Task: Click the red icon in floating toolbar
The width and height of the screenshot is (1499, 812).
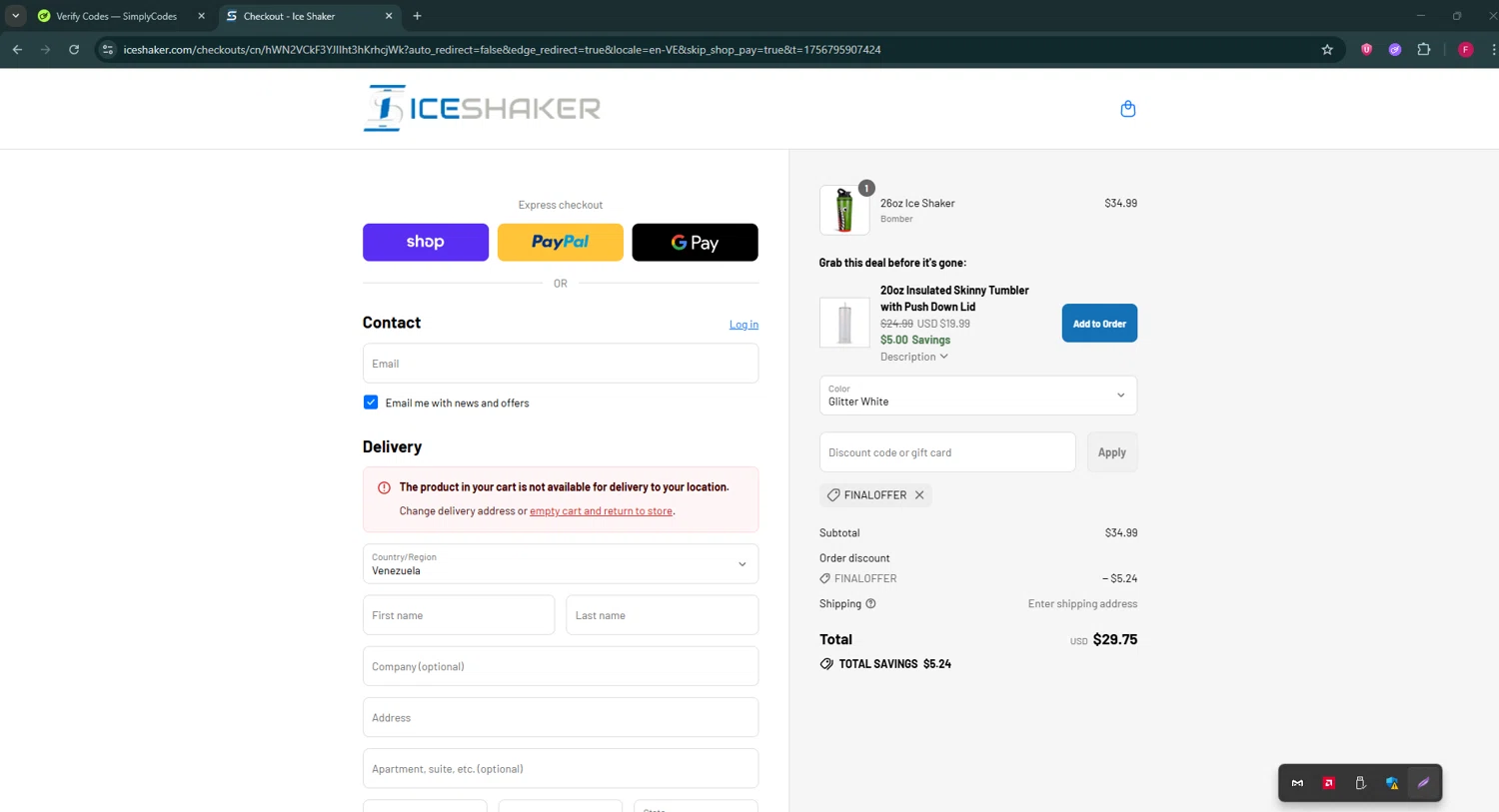Action: (x=1329, y=783)
